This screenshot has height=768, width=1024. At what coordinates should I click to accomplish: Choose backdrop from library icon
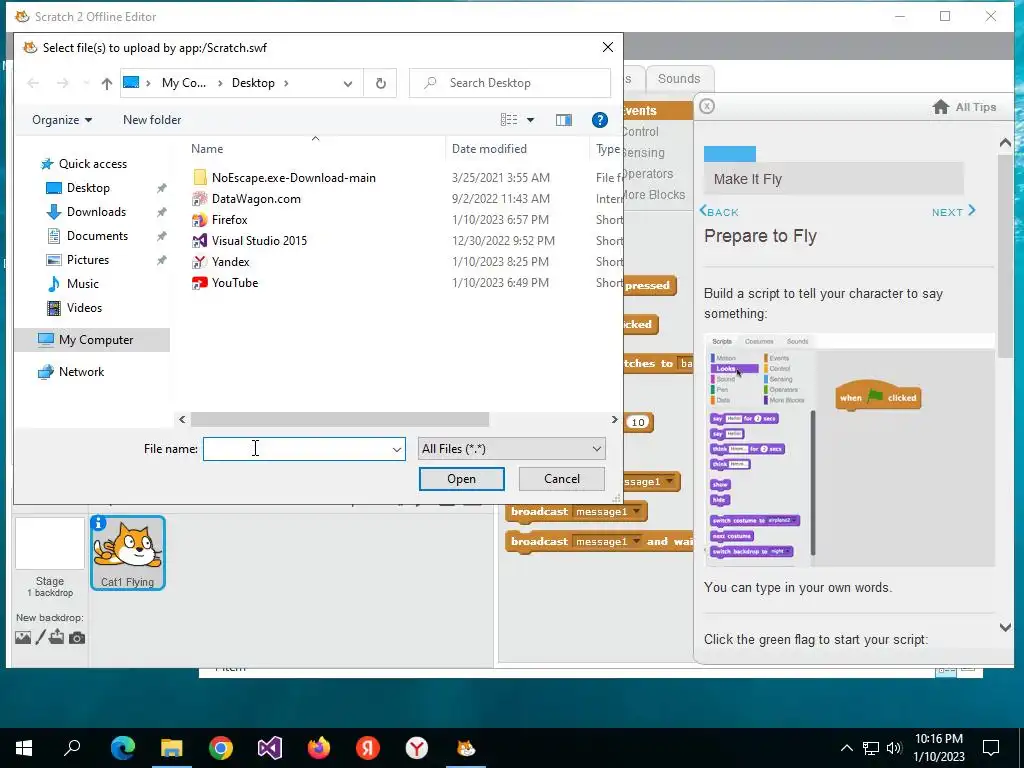(x=23, y=637)
